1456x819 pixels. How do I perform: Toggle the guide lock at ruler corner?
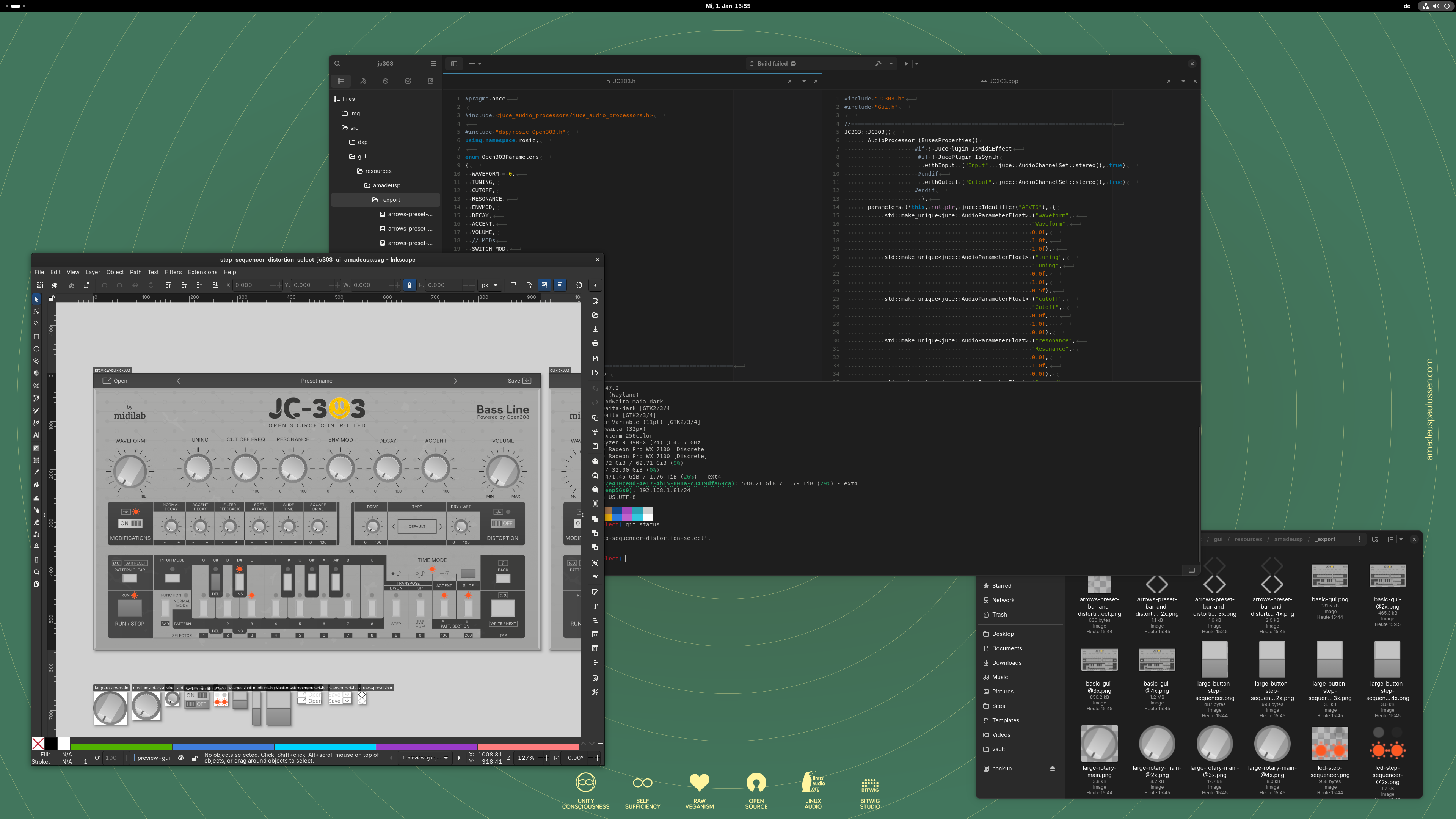pyautogui.click(x=52, y=298)
